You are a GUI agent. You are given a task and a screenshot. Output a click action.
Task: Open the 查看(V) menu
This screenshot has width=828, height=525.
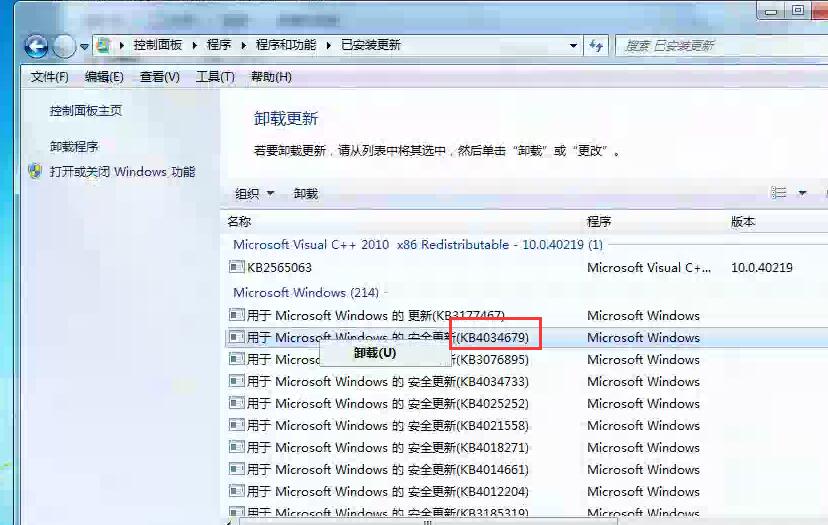point(159,77)
